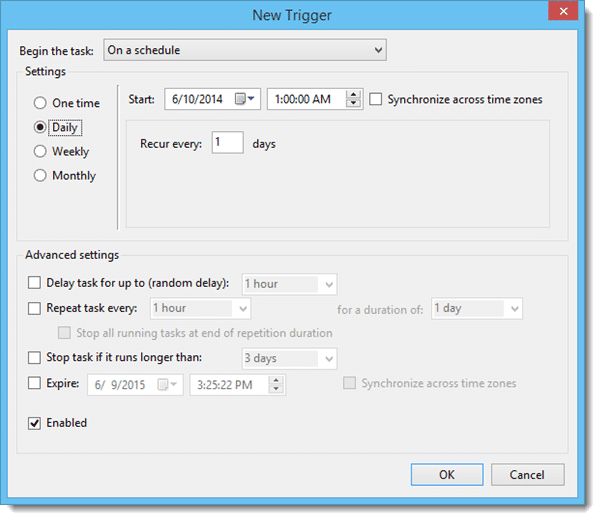Enable Delay task for up to checkbox
The height and width of the screenshot is (520, 600).
pyautogui.click(x=34, y=283)
